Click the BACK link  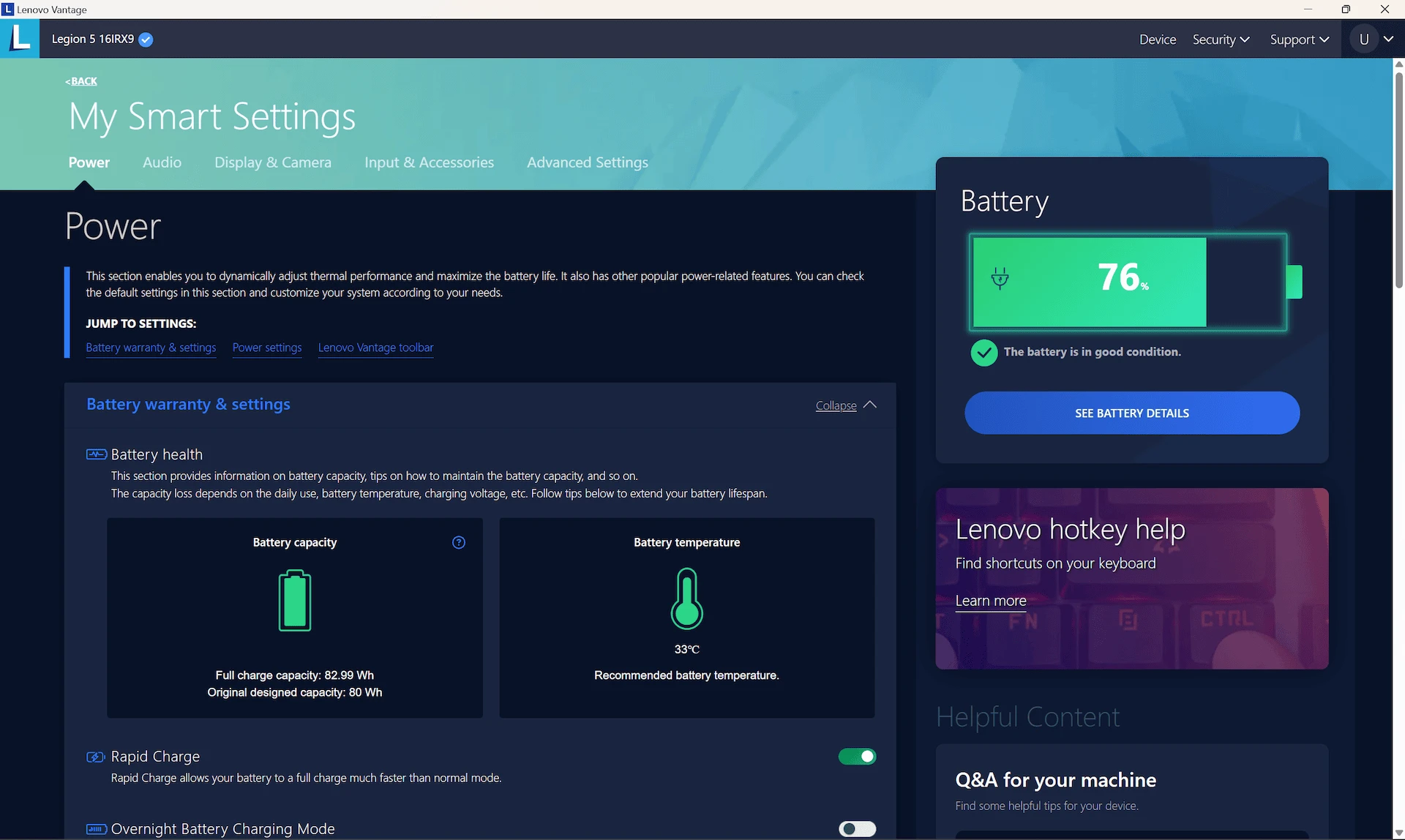click(x=81, y=81)
